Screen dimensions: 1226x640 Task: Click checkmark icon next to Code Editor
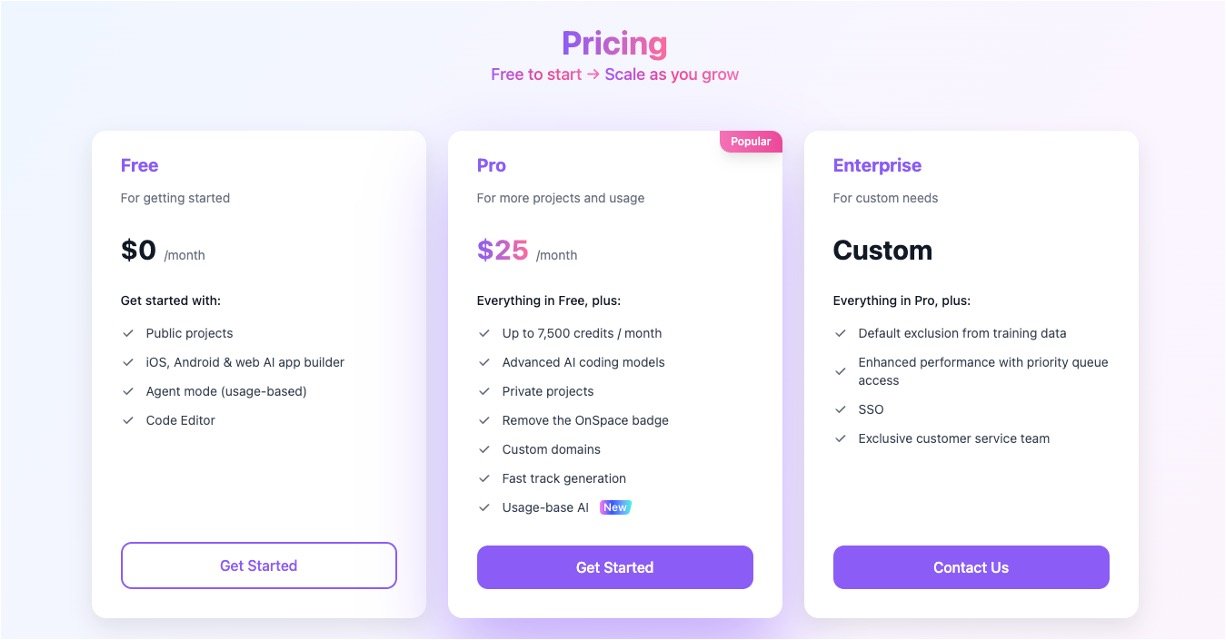point(128,421)
